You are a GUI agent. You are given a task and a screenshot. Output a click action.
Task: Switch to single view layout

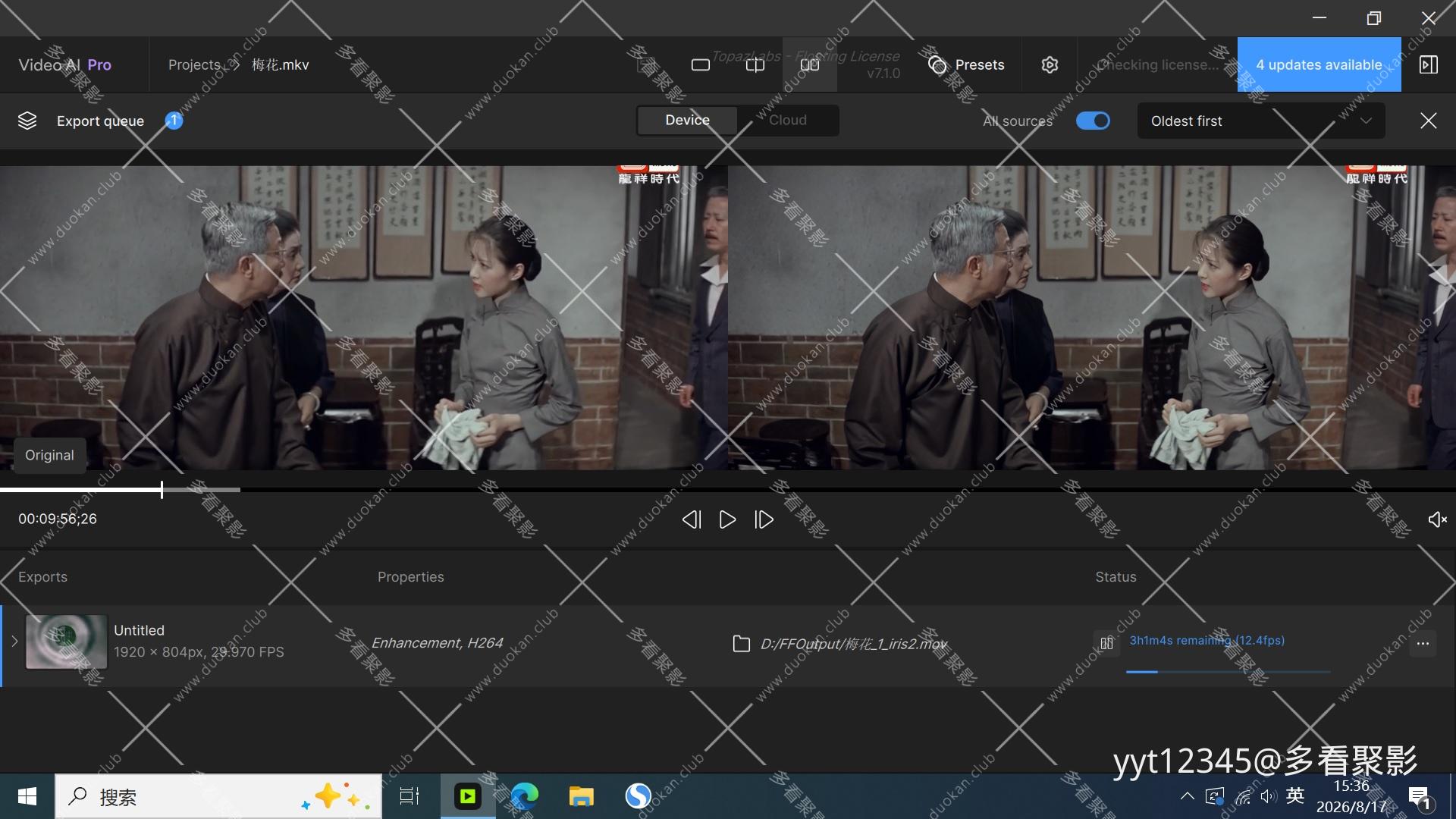point(701,65)
